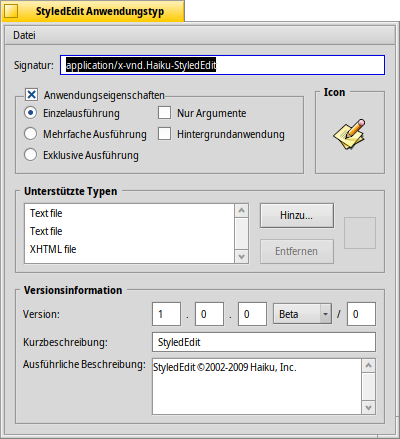The height and width of the screenshot is (439, 400).
Task: Click the middle version number field
Action: pos(209,314)
